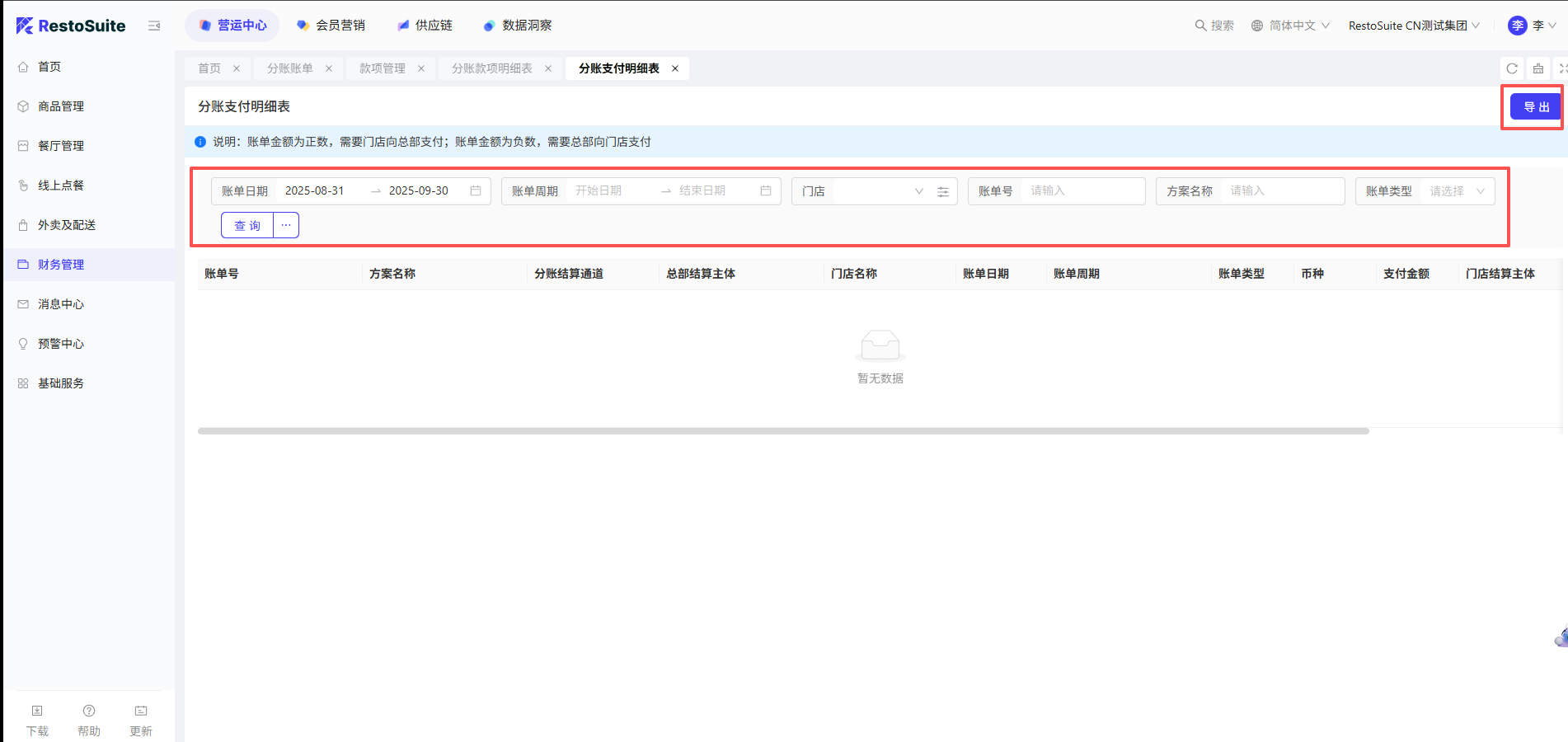Open calendar icon in 账单日期 field
This screenshot has width=1568, height=742.
(476, 190)
